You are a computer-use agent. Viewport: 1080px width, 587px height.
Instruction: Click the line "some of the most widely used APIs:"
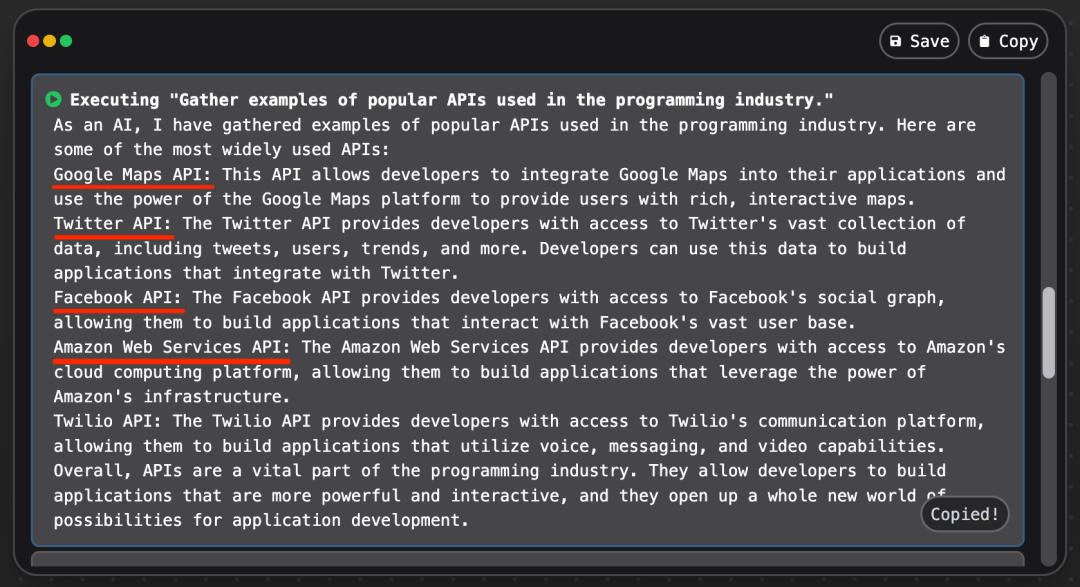(222, 150)
